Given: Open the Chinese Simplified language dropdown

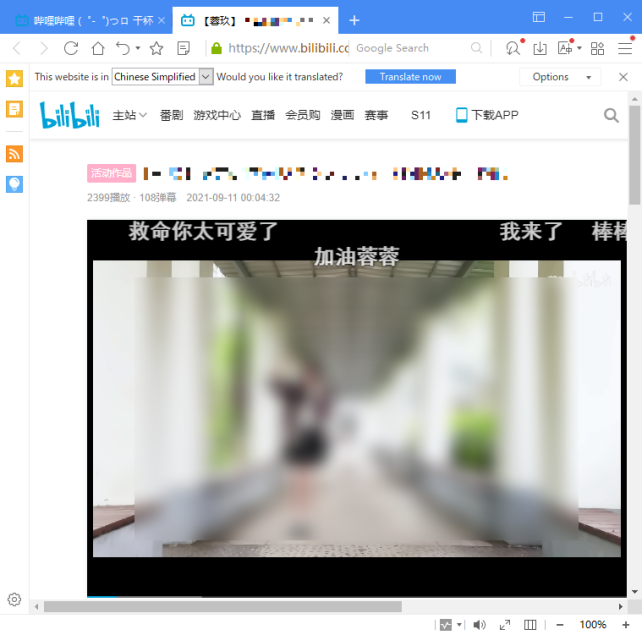Looking at the screenshot, I should 163,77.
